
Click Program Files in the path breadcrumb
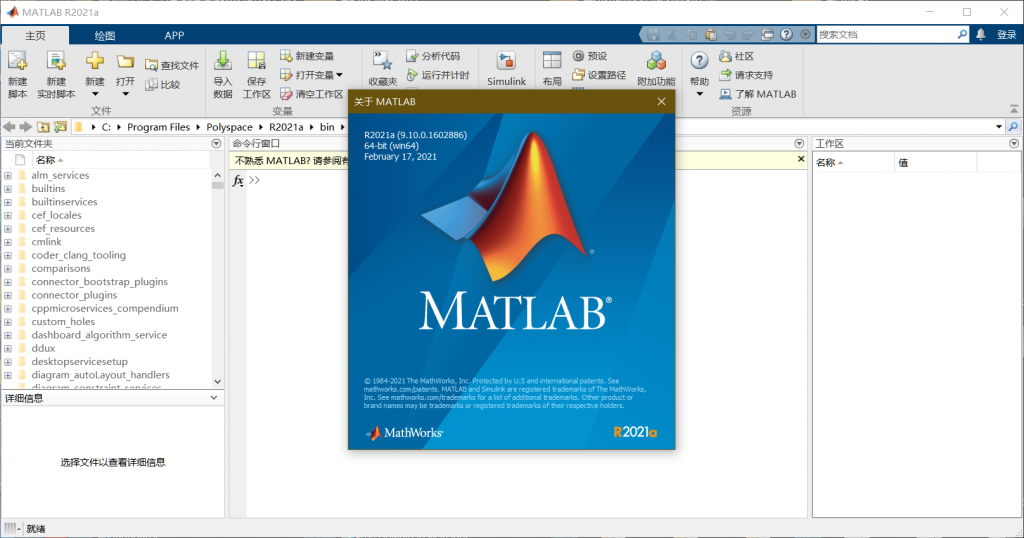click(x=158, y=127)
